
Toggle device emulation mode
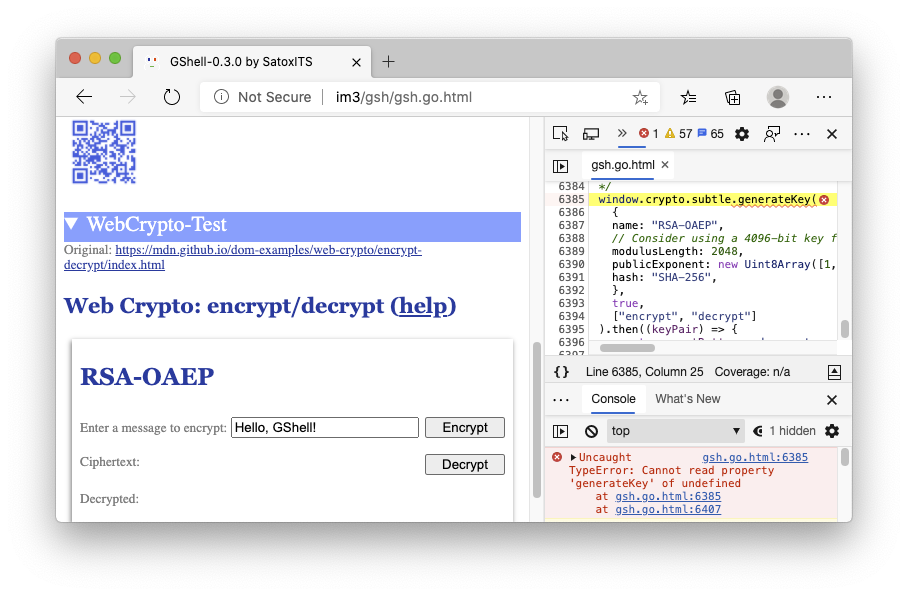pyautogui.click(x=590, y=134)
